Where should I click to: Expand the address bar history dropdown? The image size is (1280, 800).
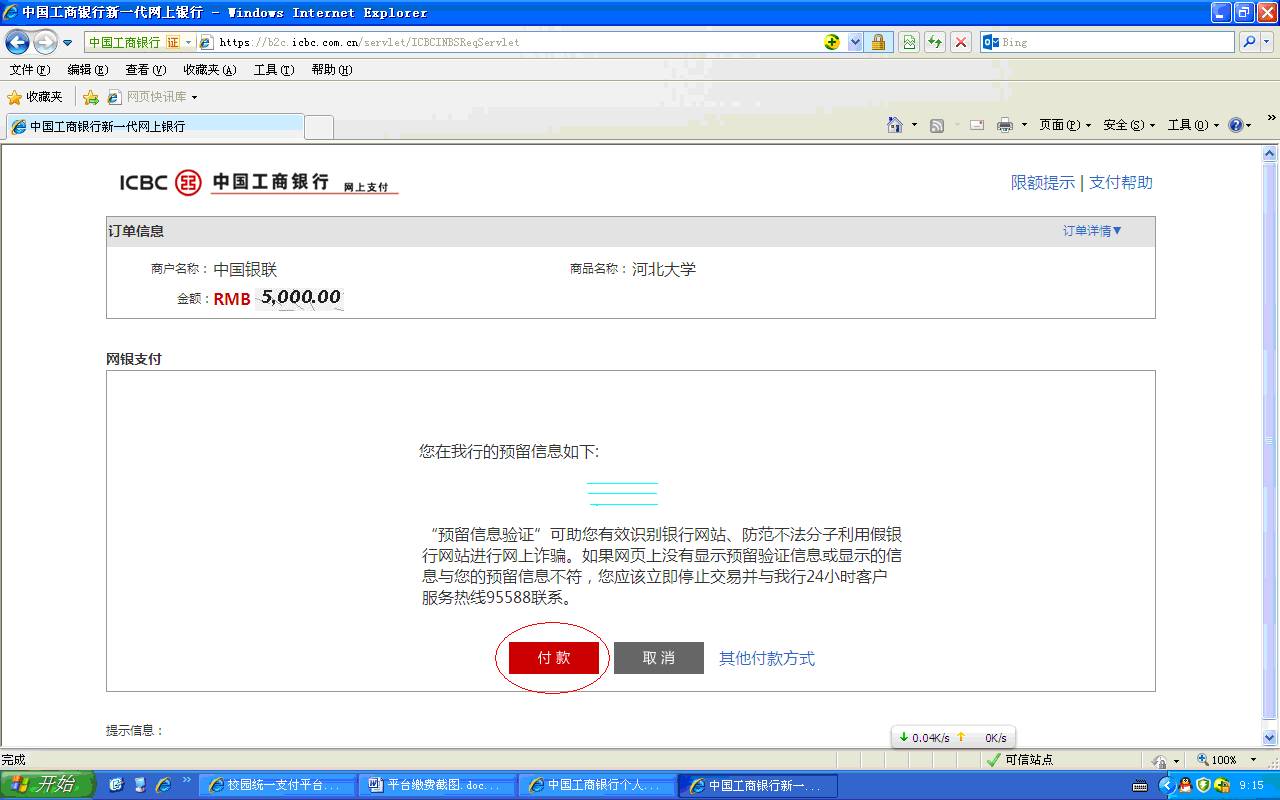(x=855, y=42)
